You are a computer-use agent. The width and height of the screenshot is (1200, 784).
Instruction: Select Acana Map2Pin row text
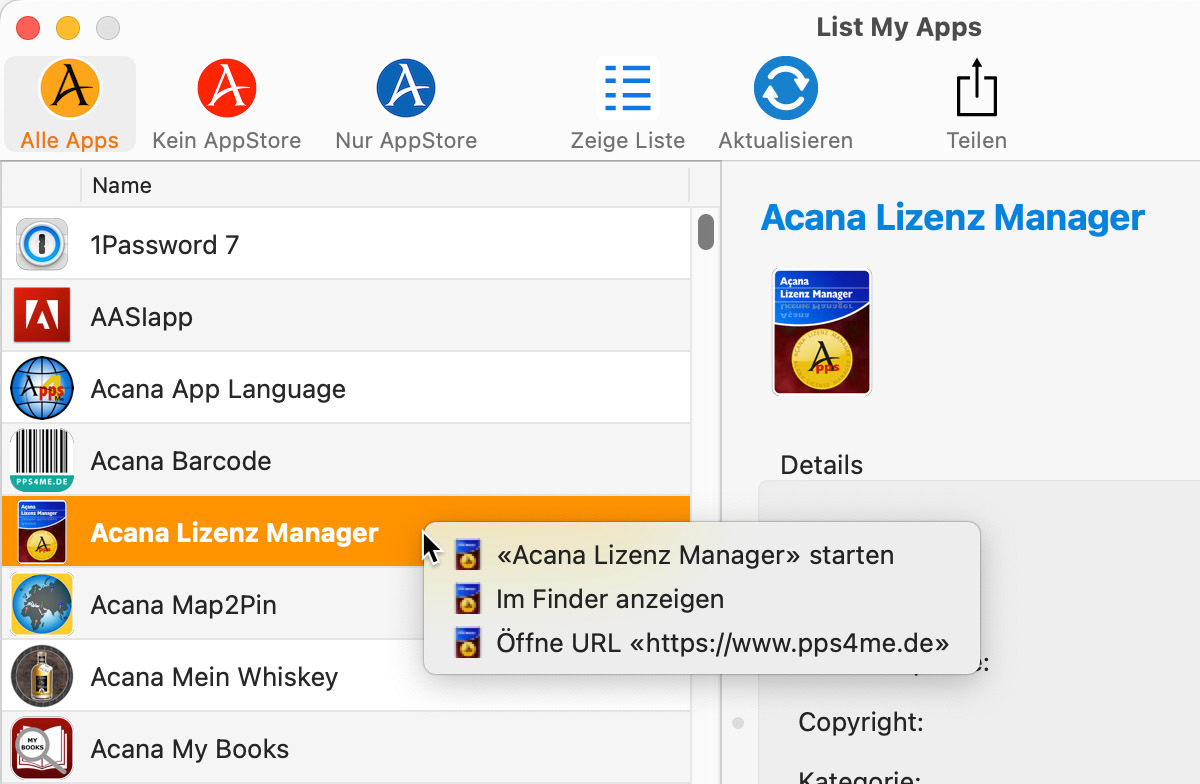[x=183, y=605]
